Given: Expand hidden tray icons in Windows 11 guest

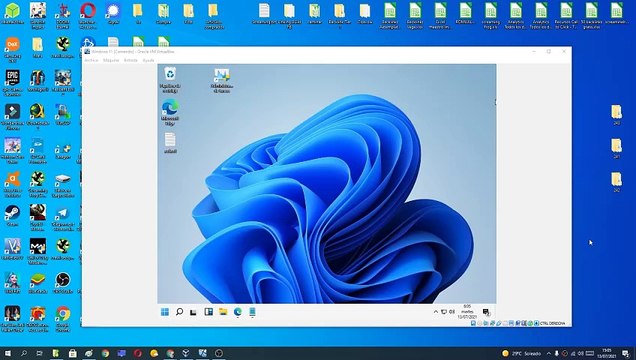Looking at the screenshot, I should click(436, 312).
